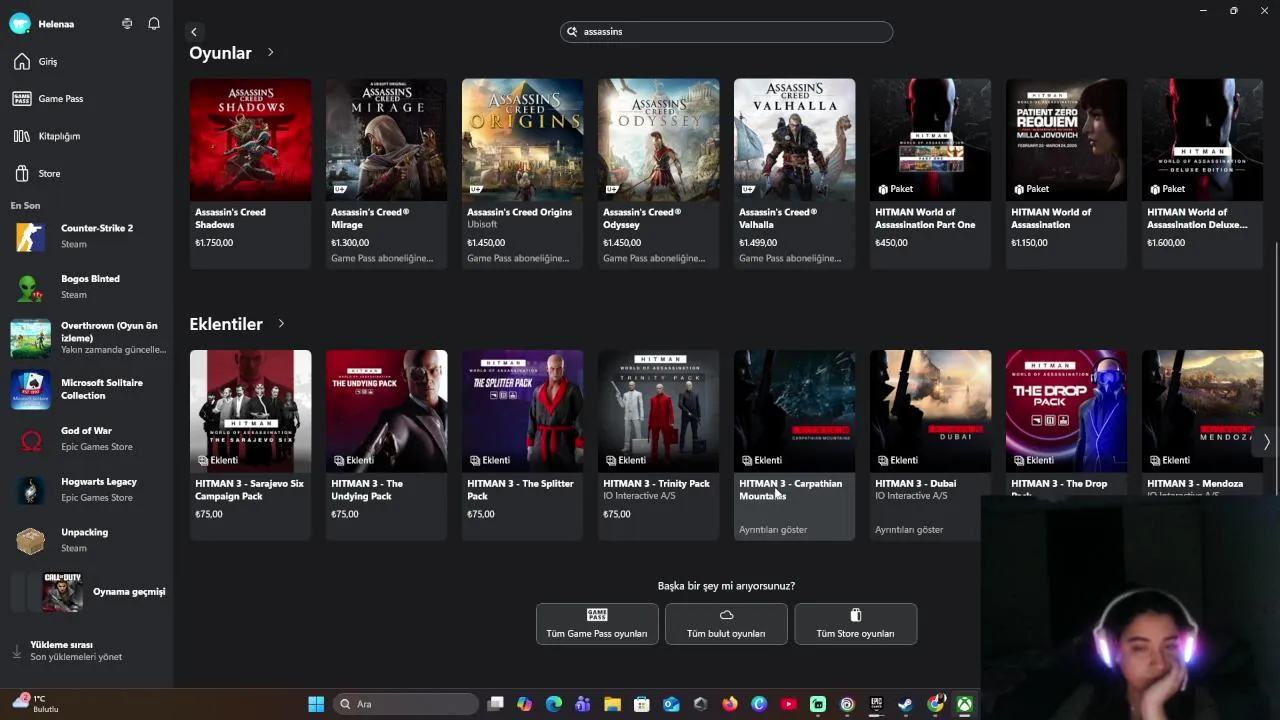Image resolution: width=1280 pixels, height=720 pixels.
Task: Open Bogos Binted in recent list
Action: (86, 287)
